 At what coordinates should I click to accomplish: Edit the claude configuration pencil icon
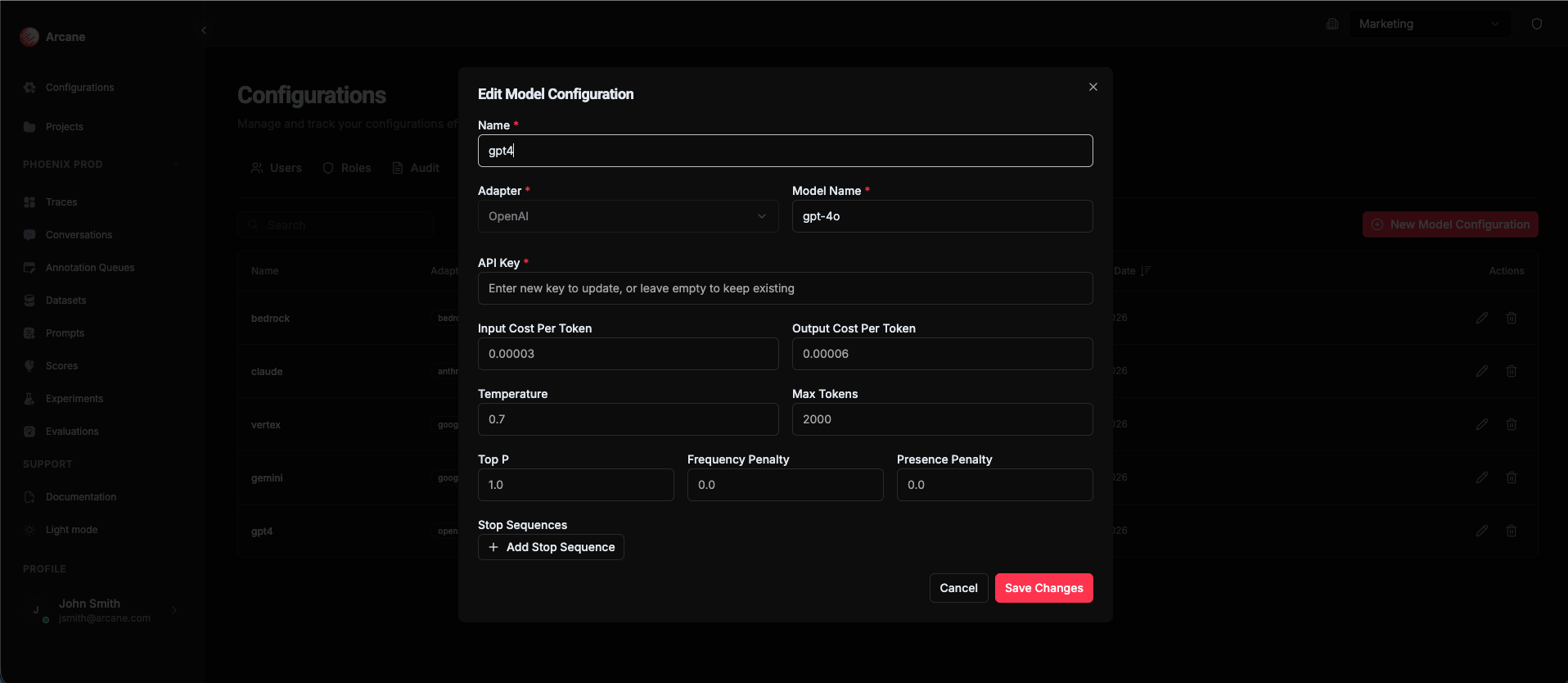pyautogui.click(x=1482, y=371)
